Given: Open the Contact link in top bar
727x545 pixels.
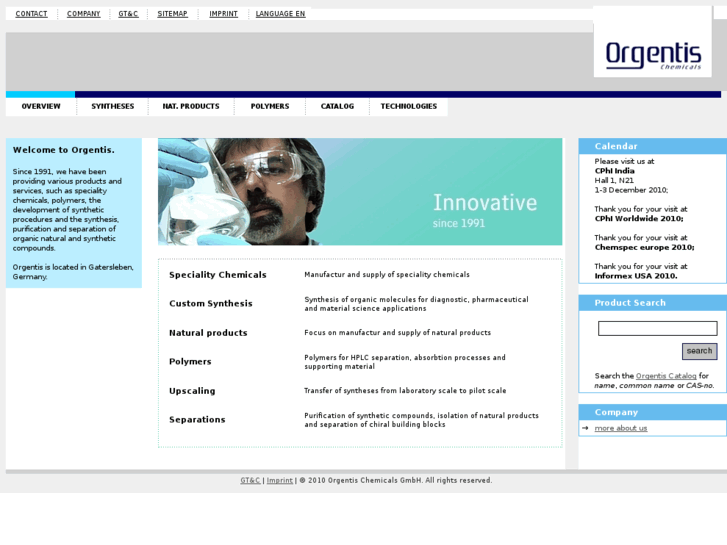Looking at the screenshot, I should click(32, 14).
